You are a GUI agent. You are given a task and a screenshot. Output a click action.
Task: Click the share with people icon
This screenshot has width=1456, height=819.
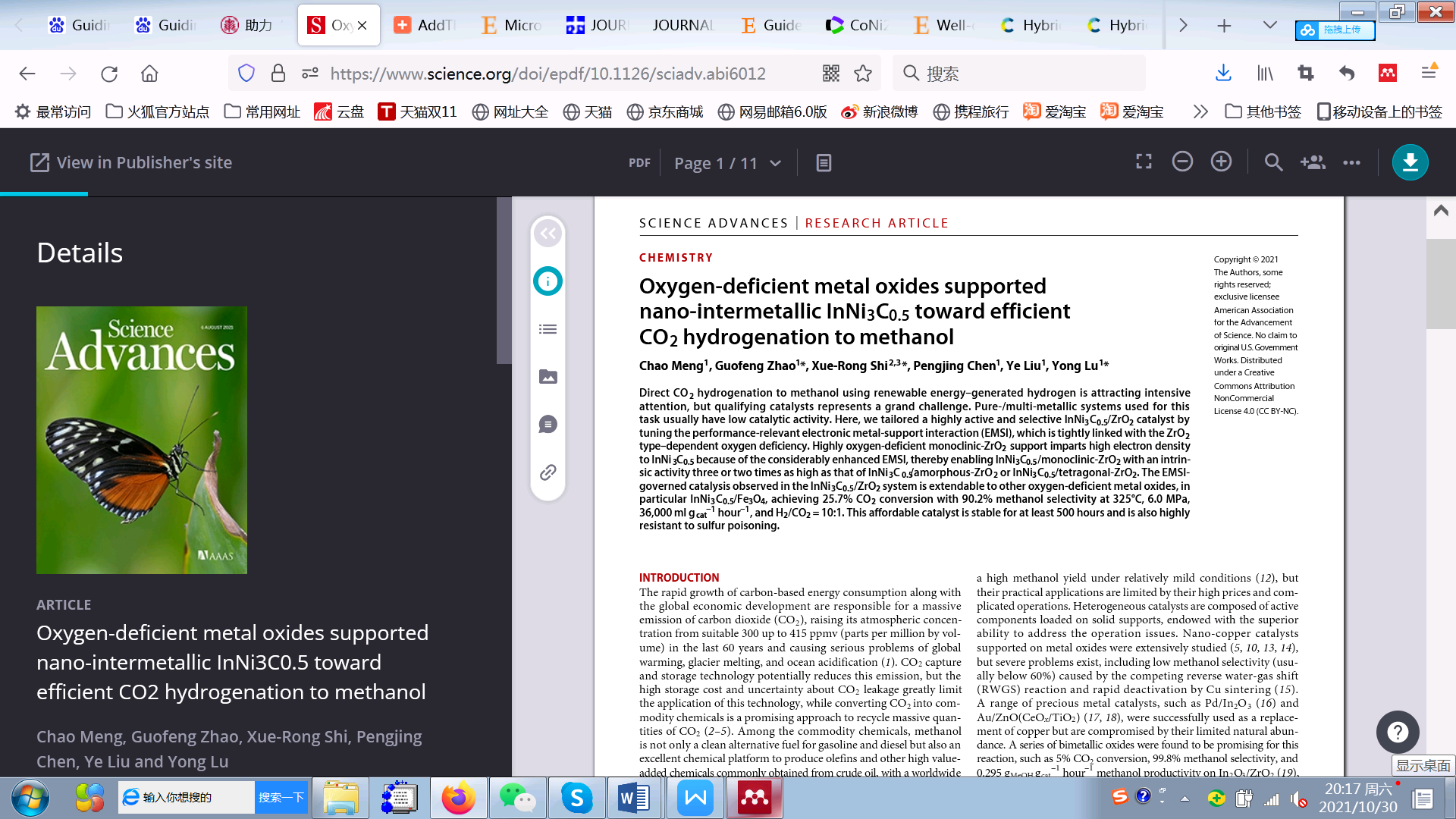(x=1313, y=162)
